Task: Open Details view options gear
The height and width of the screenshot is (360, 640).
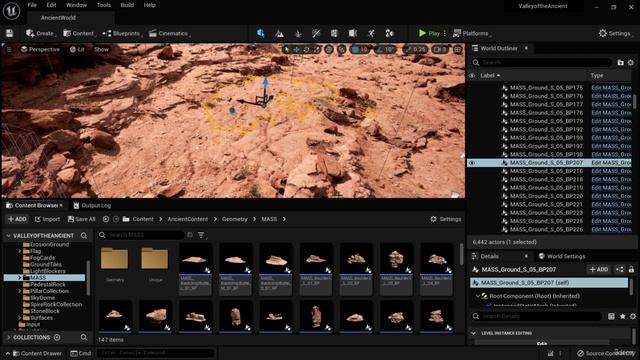Action: click(633, 316)
